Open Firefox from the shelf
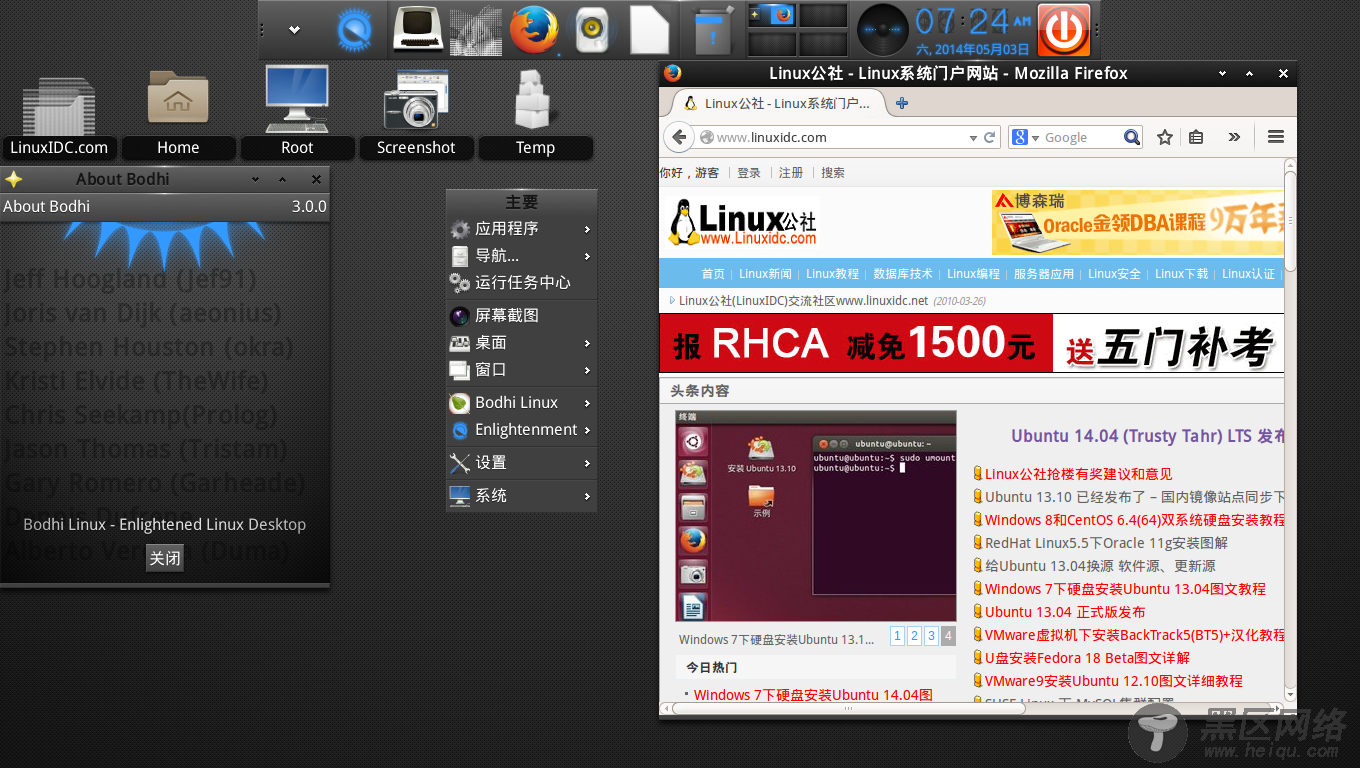The height and width of the screenshot is (768, 1360). 533,29
